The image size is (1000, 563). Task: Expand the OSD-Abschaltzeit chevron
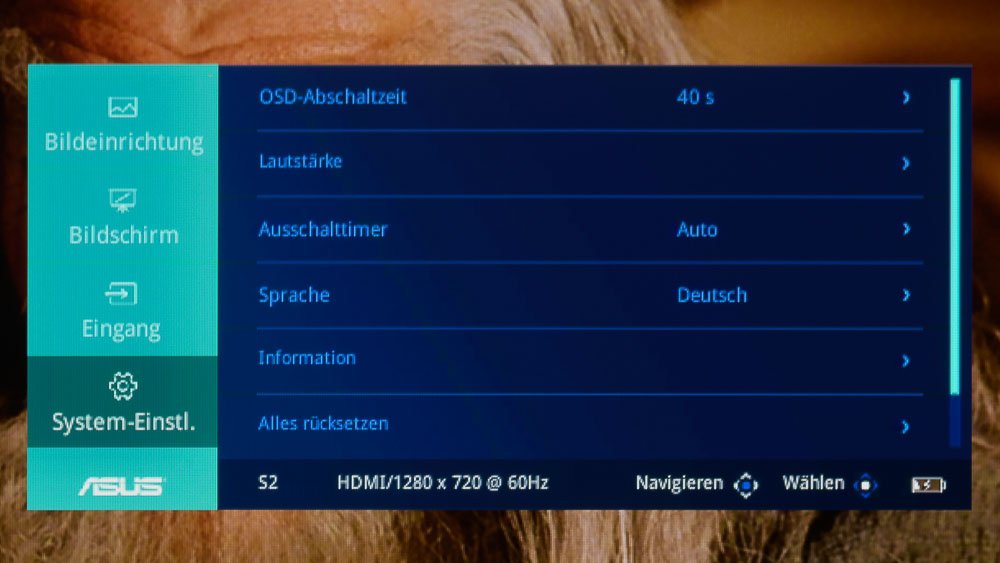coord(906,97)
